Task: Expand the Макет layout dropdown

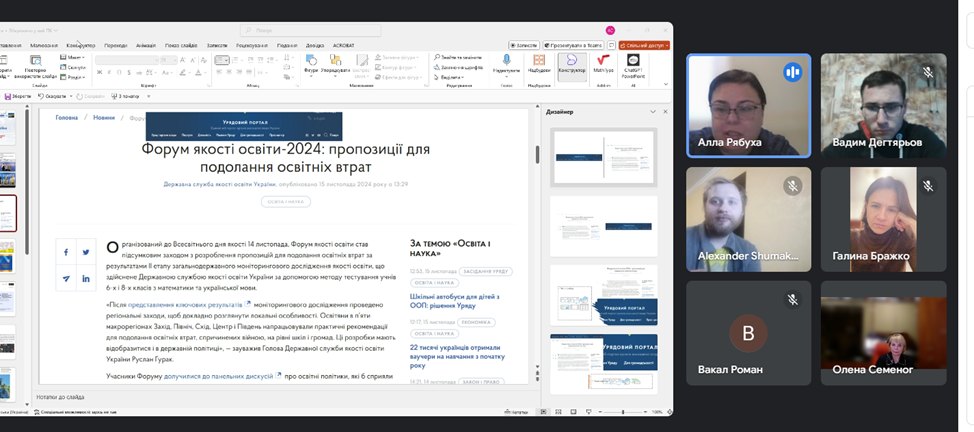Action: click(x=73, y=57)
